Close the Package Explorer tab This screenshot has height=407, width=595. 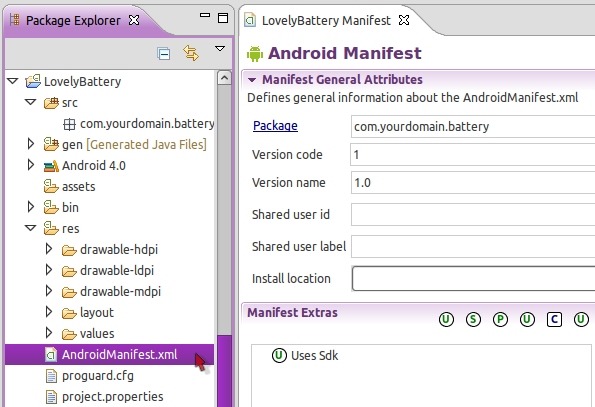tap(134, 20)
